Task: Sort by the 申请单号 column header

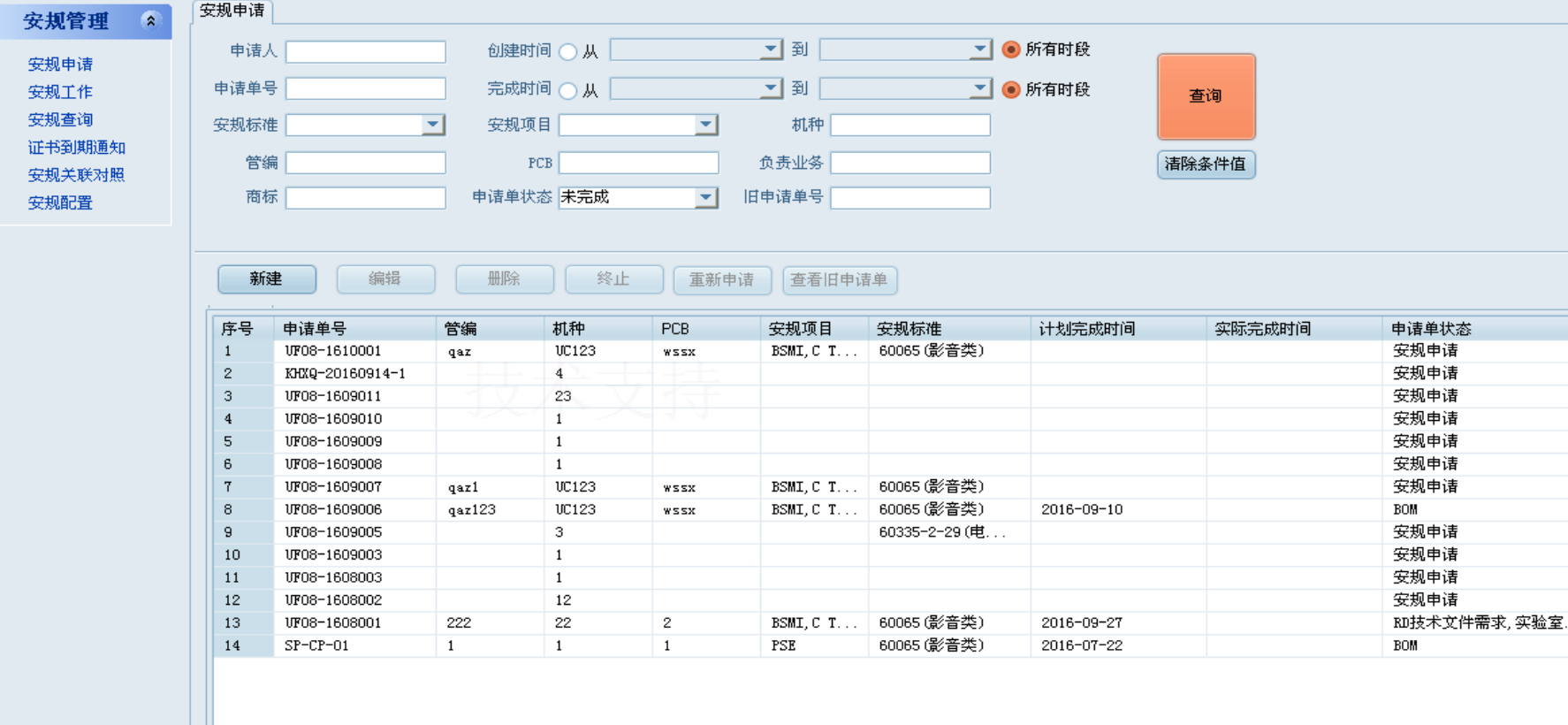Action: [x=355, y=329]
